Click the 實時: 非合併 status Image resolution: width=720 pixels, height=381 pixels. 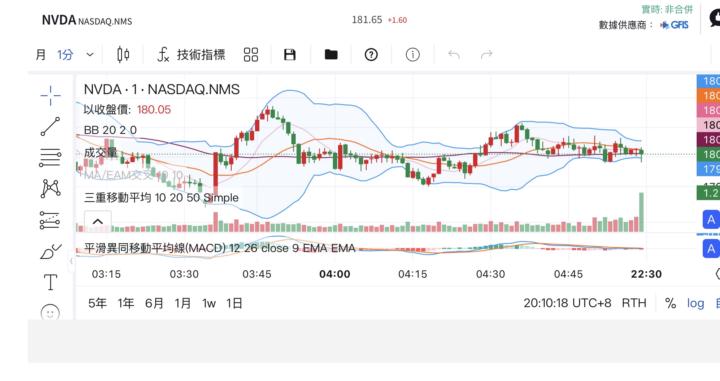coord(667,9)
